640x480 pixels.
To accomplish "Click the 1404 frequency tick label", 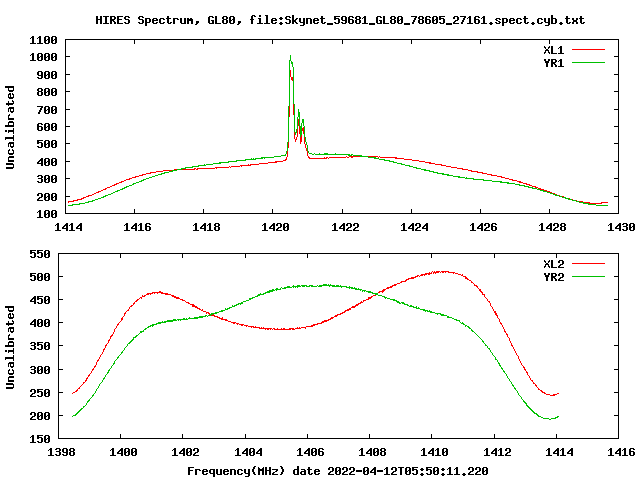I will (x=248, y=452).
